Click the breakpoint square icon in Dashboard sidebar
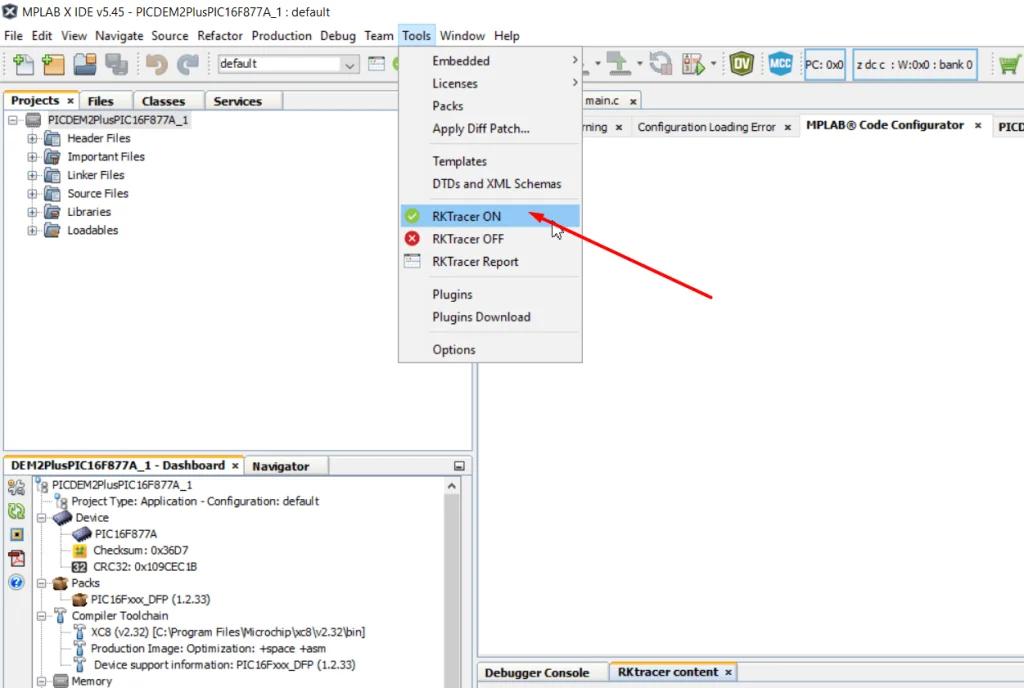 tap(17, 534)
